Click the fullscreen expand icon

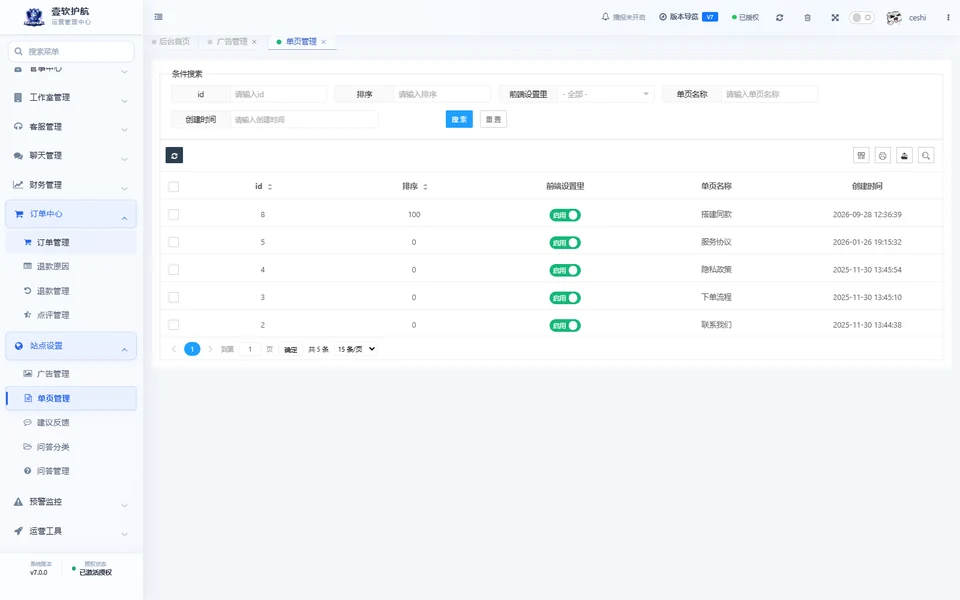click(835, 18)
